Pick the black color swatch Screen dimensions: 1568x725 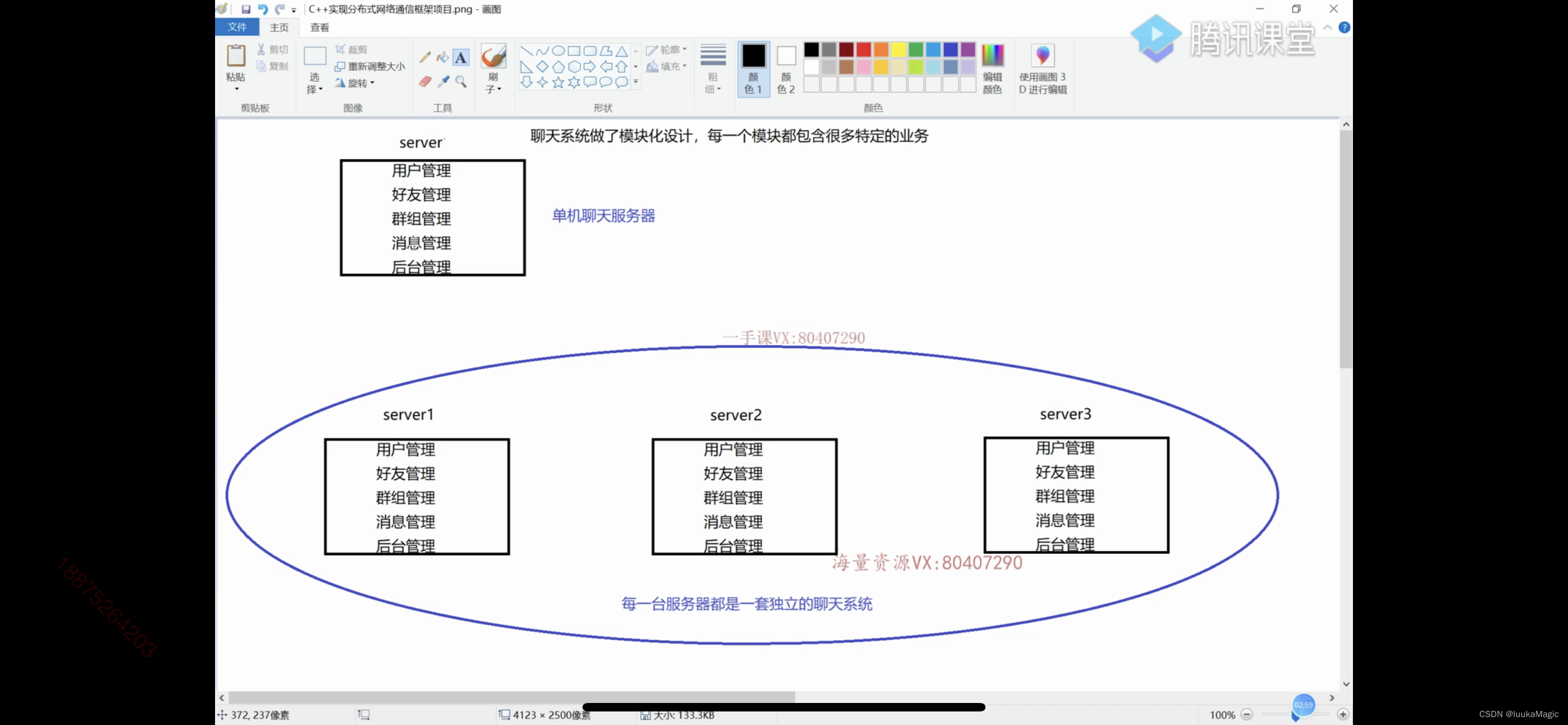pyautogui.click(x=811, y=49)
